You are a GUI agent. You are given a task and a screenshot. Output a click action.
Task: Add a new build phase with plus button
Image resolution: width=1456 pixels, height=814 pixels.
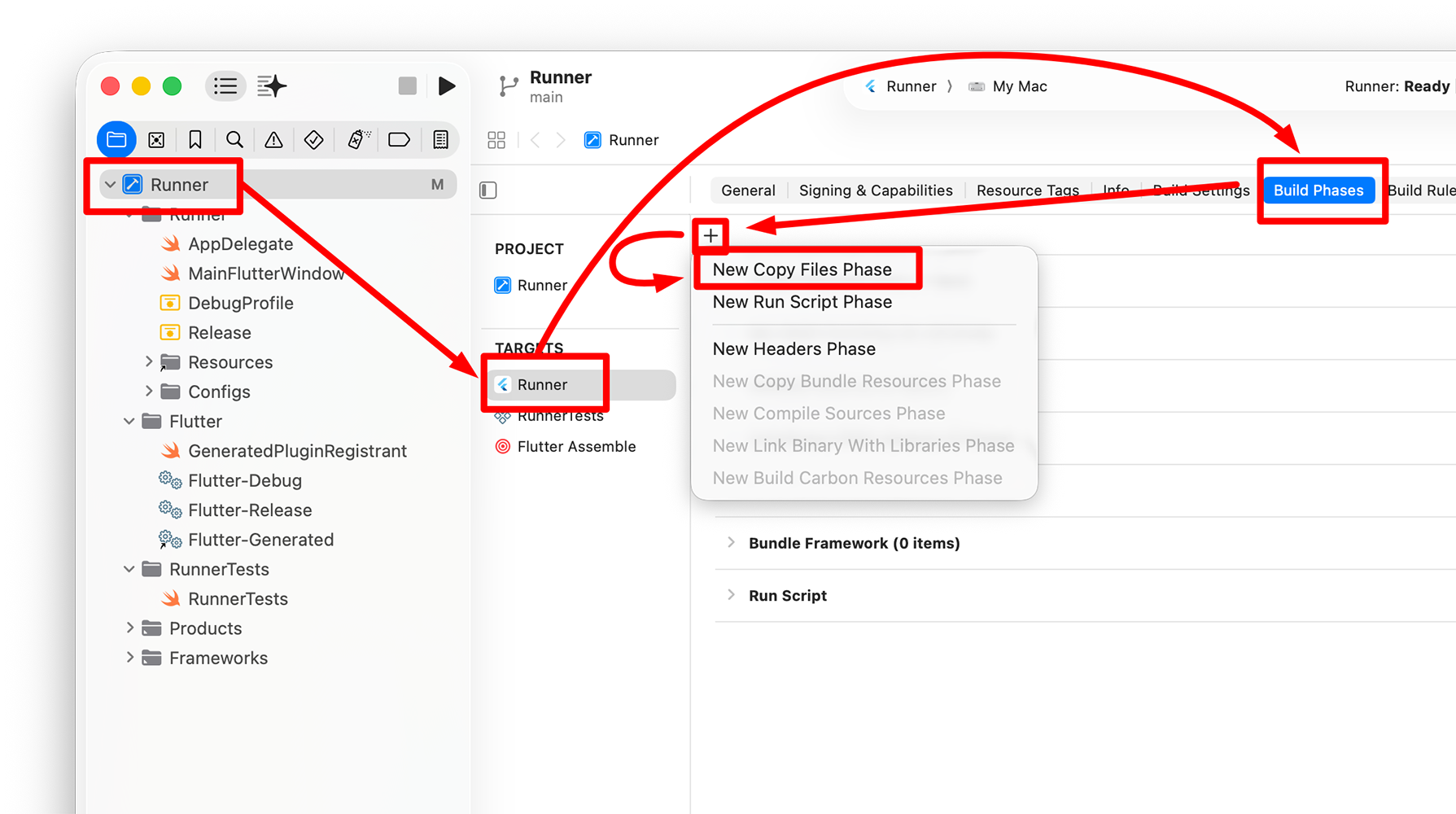coord(711,236)
